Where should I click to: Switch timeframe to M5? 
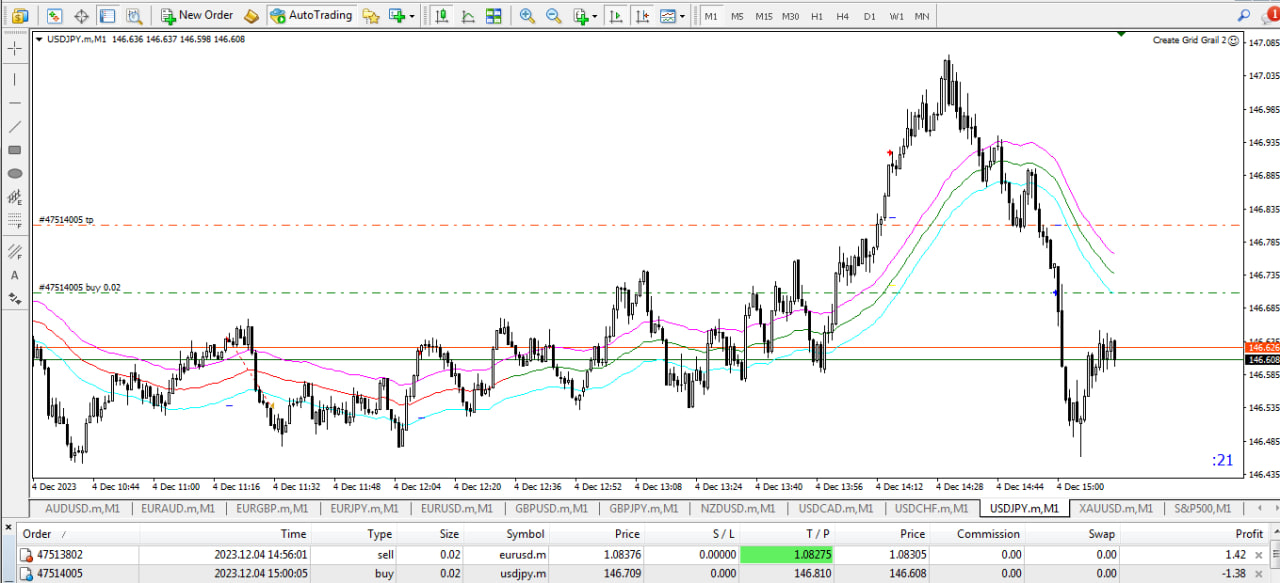[737, 16]
